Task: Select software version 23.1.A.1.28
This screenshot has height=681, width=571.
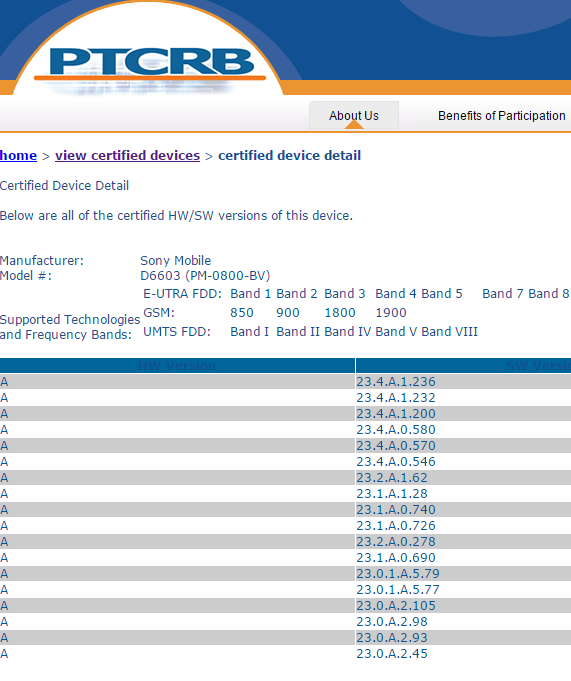Action: point(392,493)
